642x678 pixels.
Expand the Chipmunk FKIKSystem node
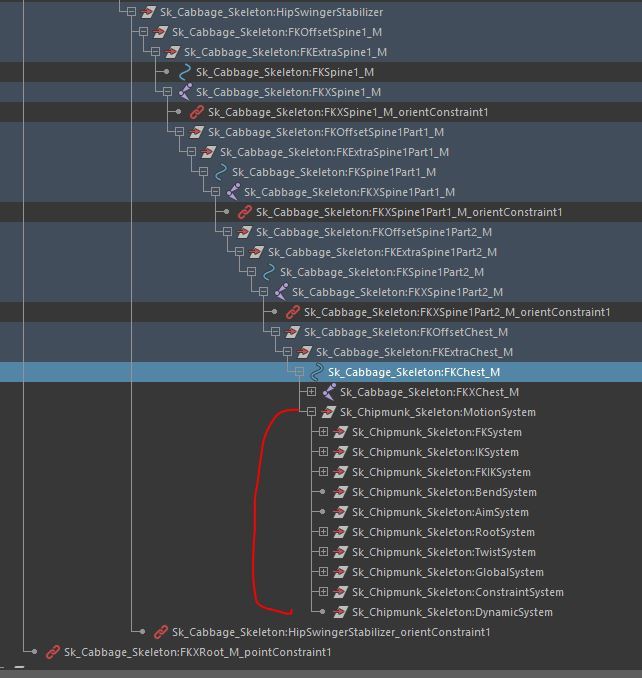tap(323, 472)
